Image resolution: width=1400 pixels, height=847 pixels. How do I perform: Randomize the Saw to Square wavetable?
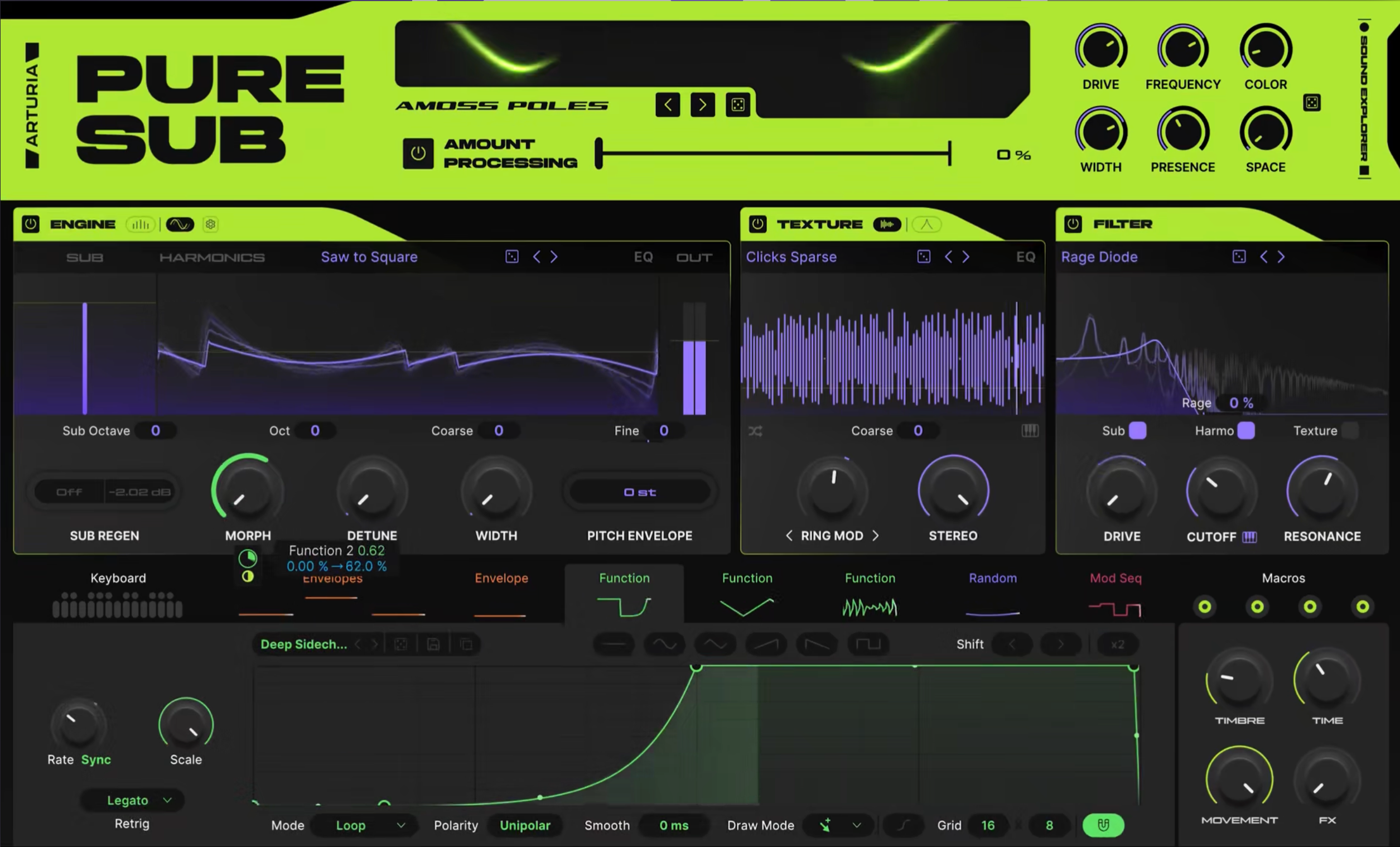(512, 257)
